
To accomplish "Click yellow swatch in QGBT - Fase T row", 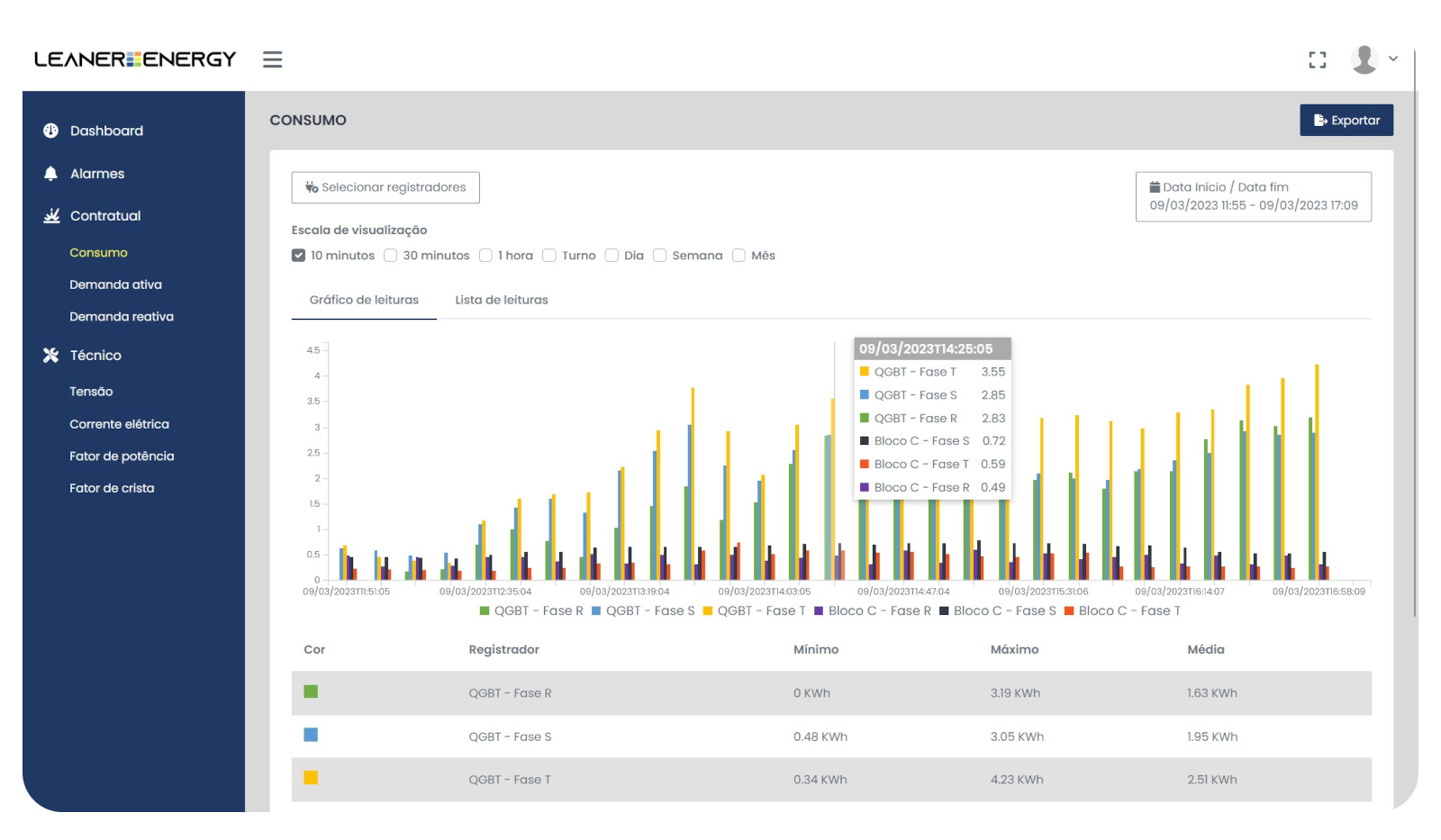I will (311, 778).
